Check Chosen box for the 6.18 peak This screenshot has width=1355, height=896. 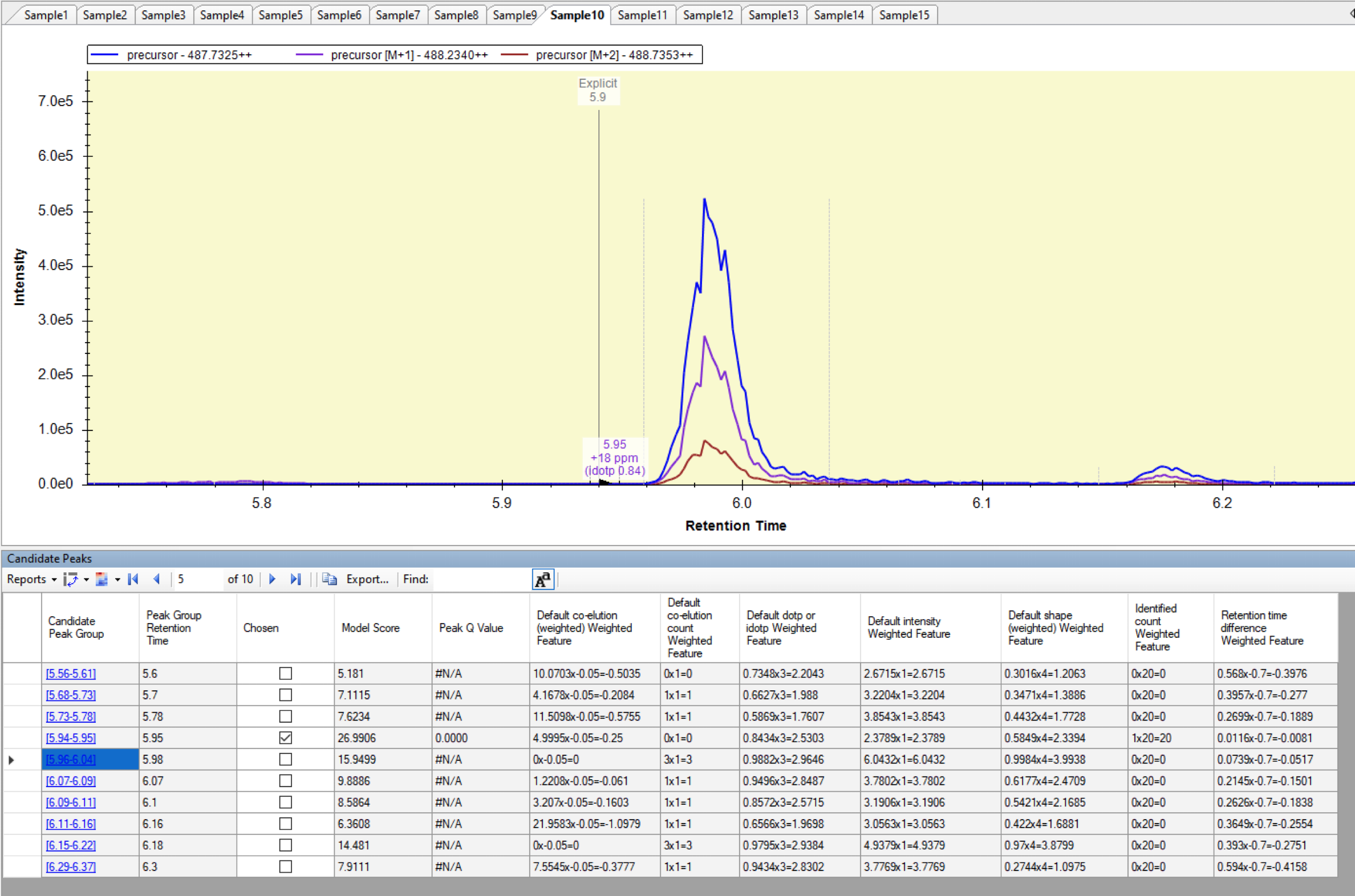285,845
